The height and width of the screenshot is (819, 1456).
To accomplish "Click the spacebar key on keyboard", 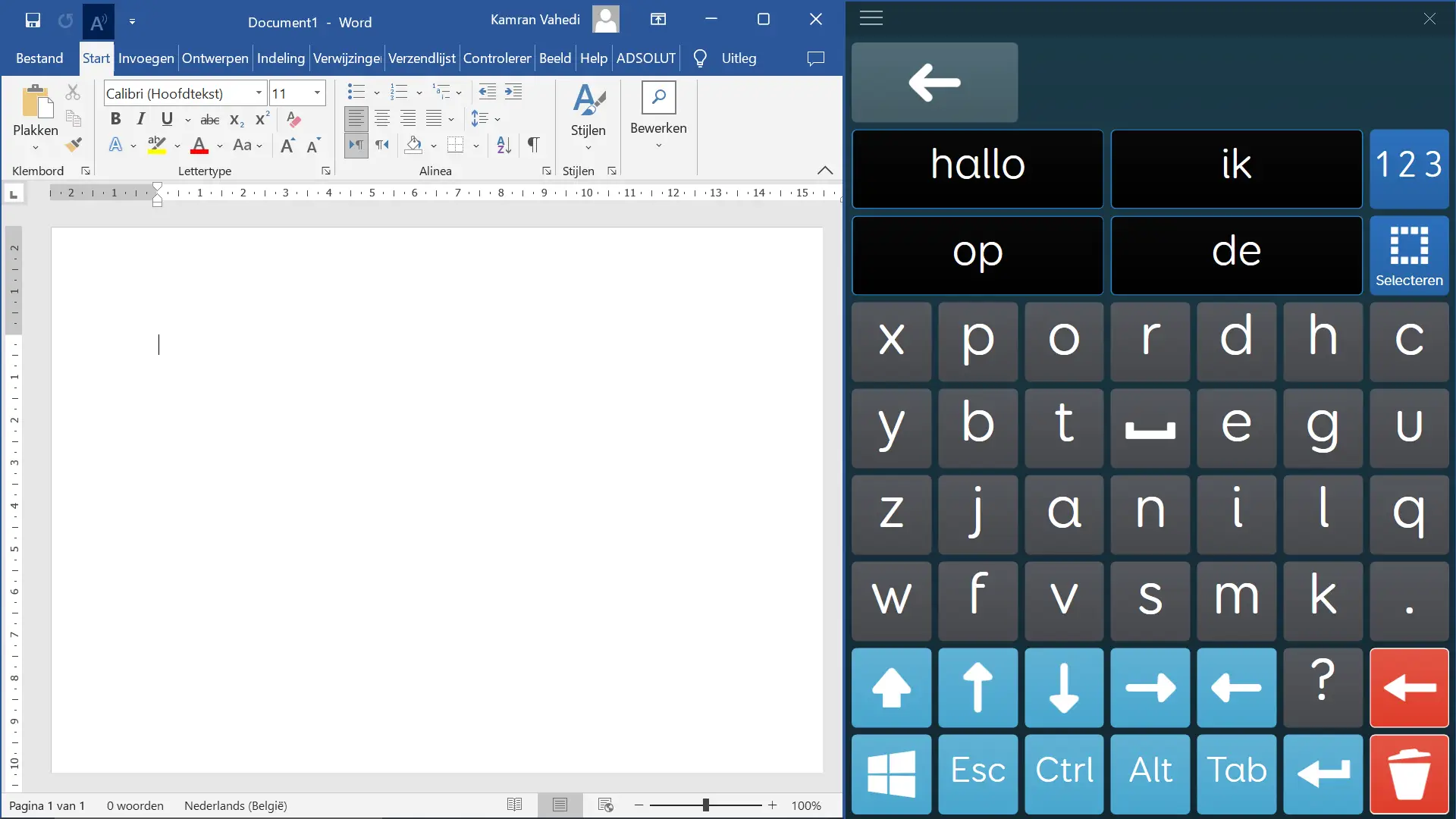I will coord(1150,428).
